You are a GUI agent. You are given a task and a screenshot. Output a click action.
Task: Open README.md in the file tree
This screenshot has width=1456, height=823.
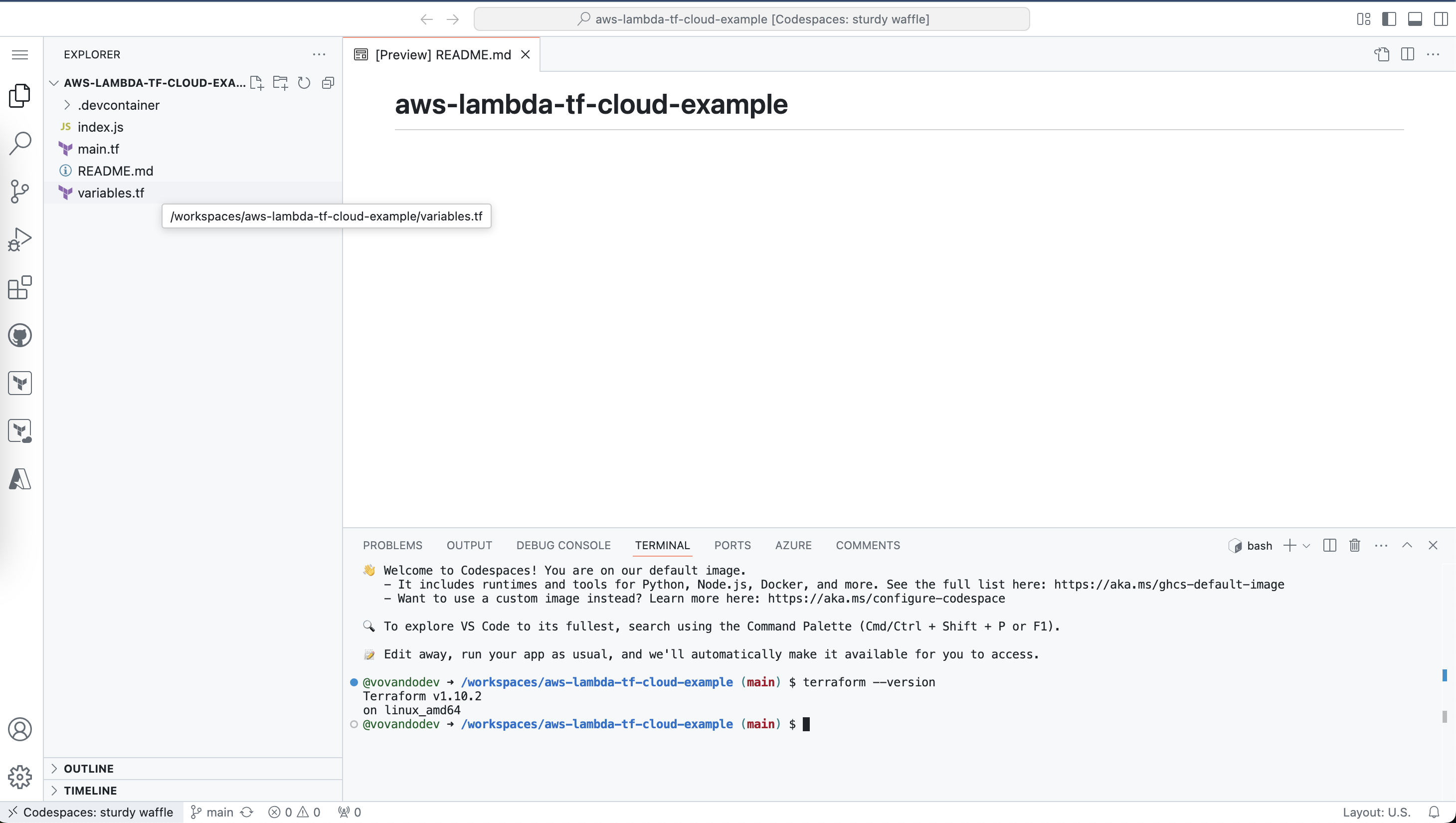pyautogui.click(x=193, y=171)
